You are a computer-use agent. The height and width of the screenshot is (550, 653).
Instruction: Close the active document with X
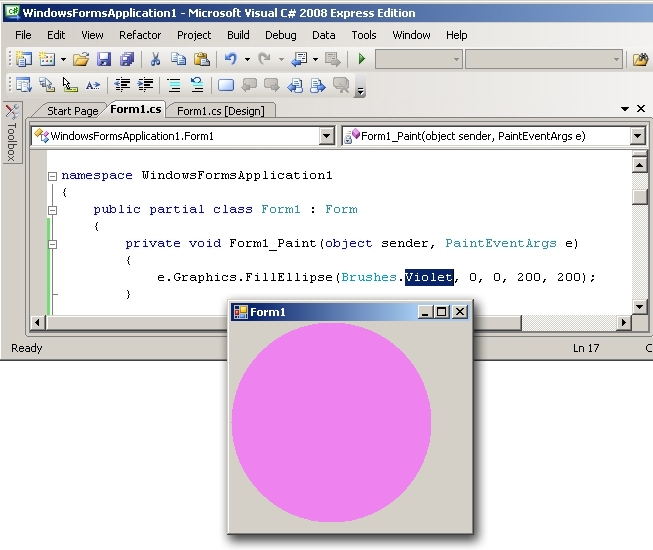click(x=641, y=109)
